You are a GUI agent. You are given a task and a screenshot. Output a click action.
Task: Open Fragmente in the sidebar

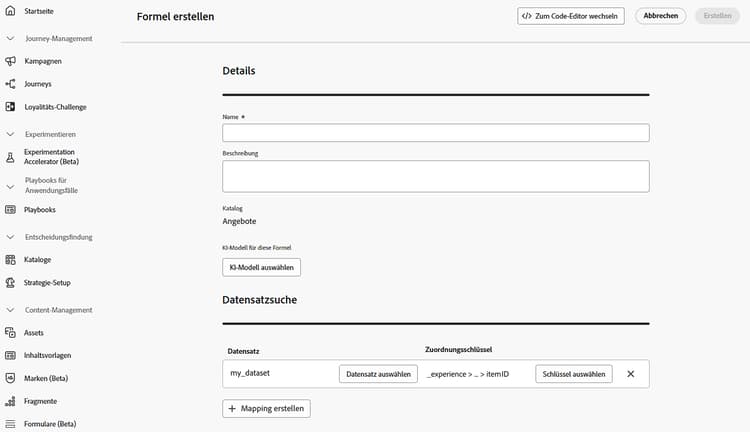pos(40,401)
